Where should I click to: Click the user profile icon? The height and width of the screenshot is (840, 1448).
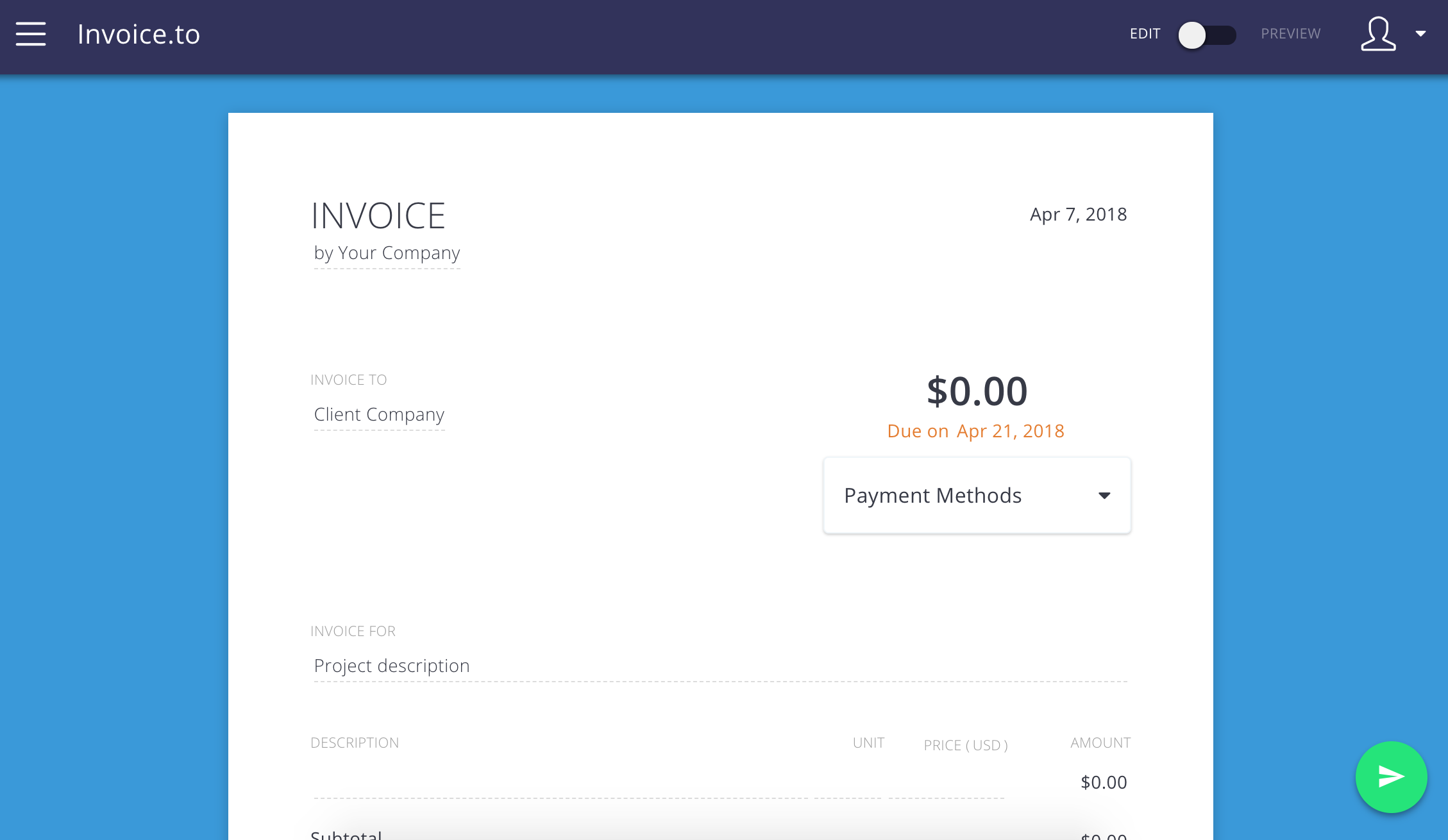click(x=1377, y=34)
